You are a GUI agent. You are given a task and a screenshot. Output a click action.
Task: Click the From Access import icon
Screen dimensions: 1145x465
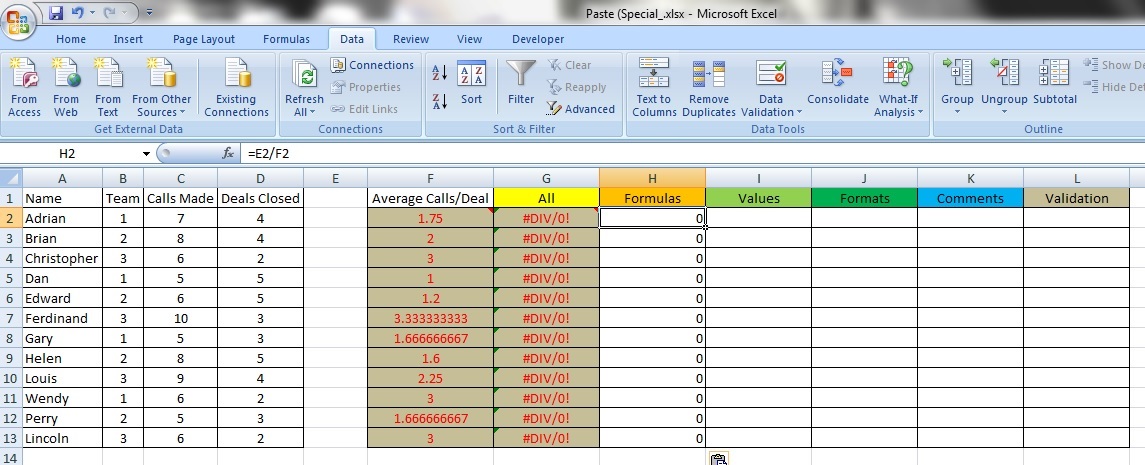coord(24,75)
